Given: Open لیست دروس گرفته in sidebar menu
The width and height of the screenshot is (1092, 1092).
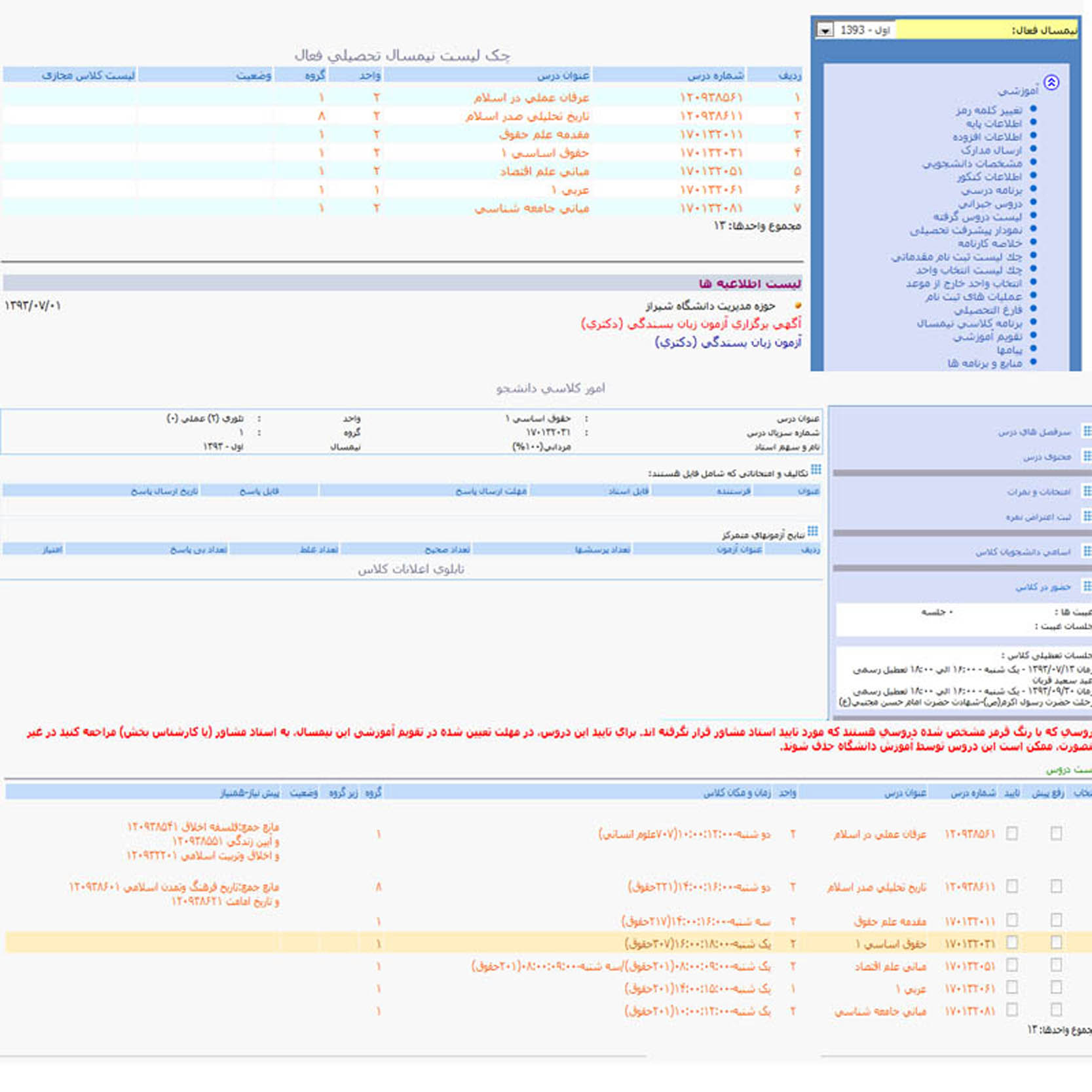Looking at the screenshot, I should click(x=978, y=216).
